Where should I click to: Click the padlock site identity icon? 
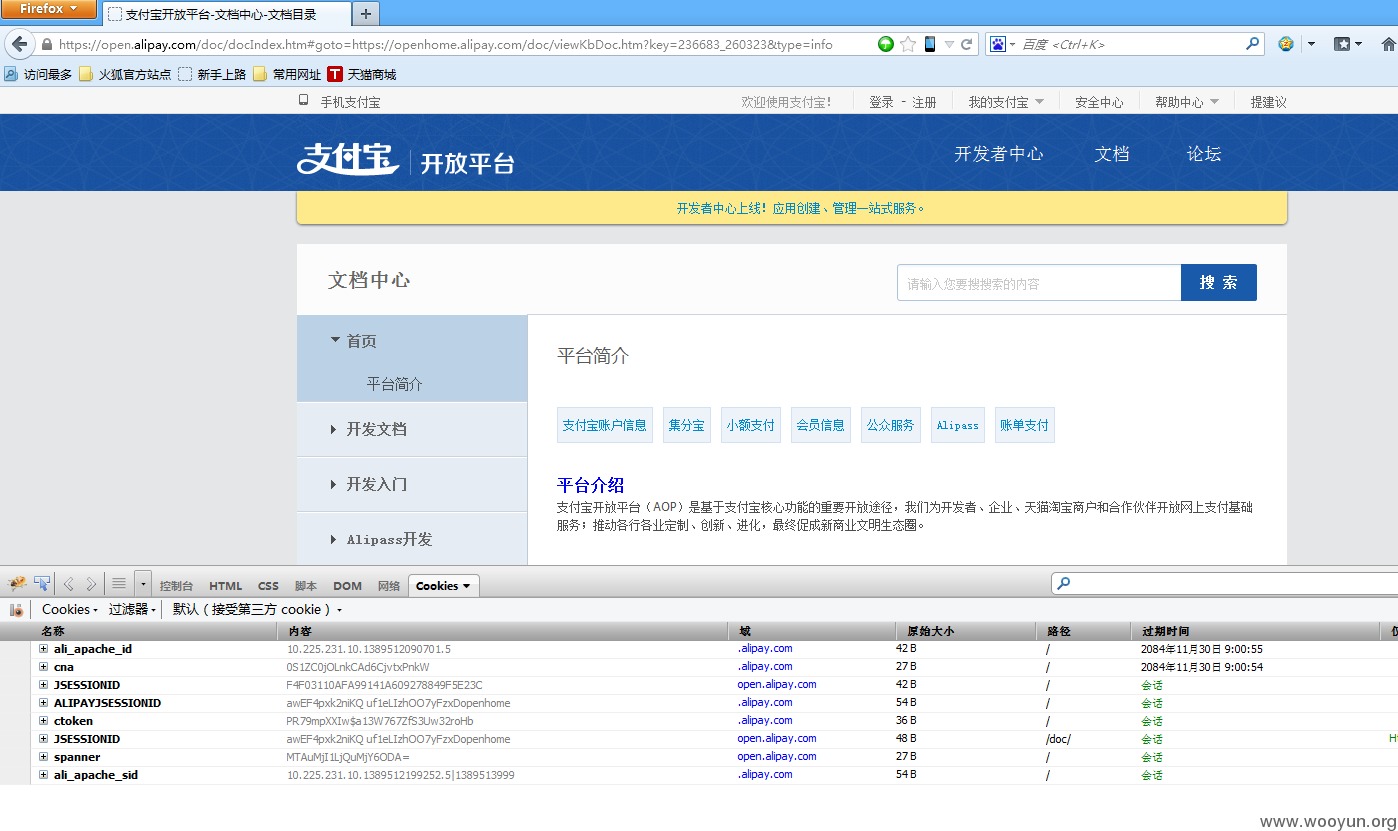point(46,45)
